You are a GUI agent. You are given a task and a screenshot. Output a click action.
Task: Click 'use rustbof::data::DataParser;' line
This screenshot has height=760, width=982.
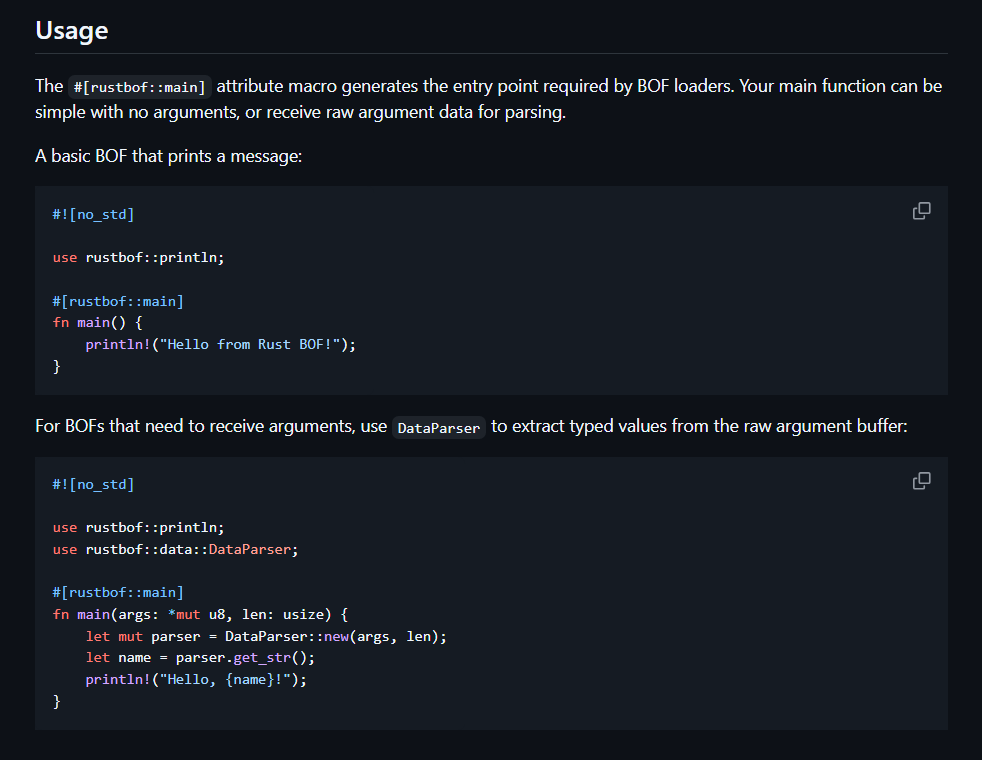pos(175,550)
